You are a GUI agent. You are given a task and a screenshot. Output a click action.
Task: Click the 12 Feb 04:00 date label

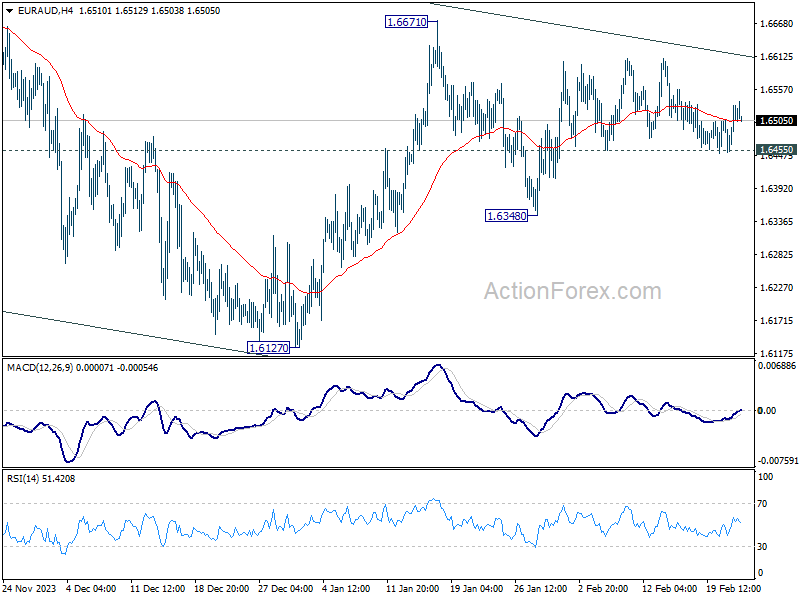point(669,588)
